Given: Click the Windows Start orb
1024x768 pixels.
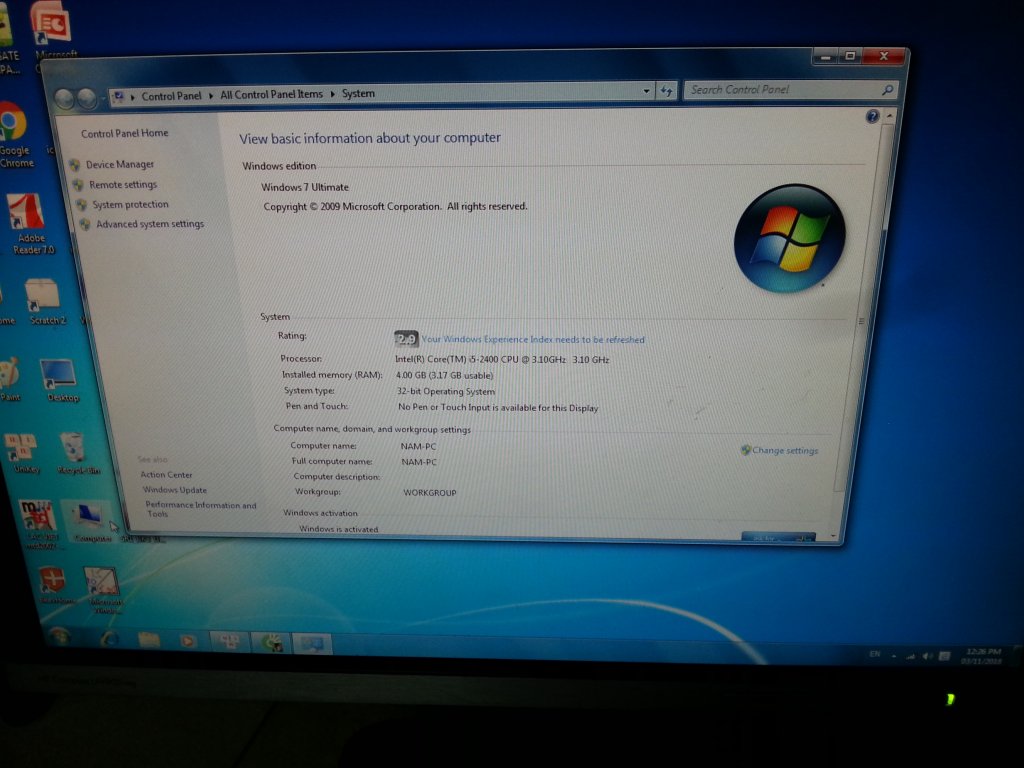Looking at the screenshot, I should pos(59,636).
